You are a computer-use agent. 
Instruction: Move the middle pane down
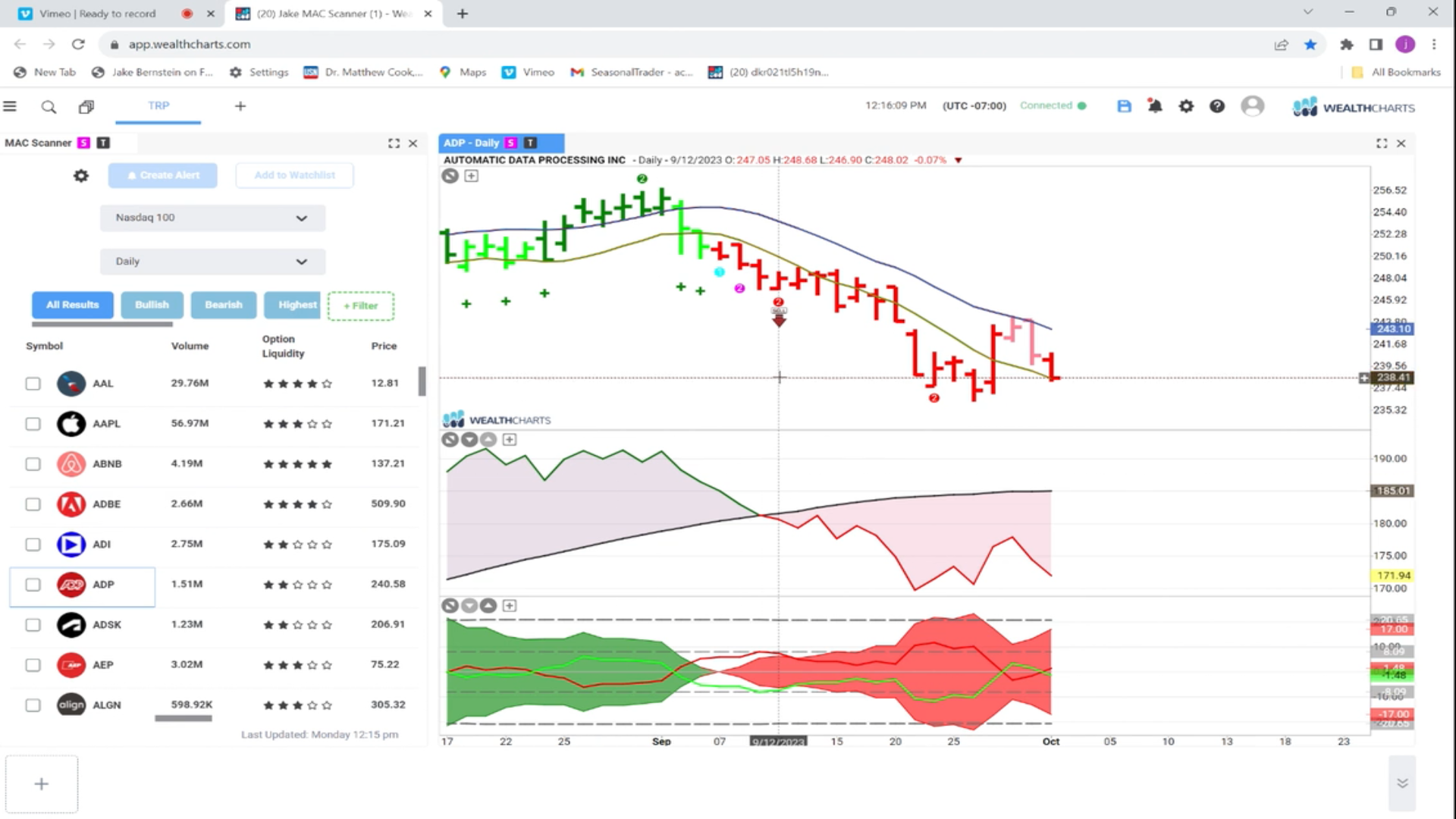point(469,440)
